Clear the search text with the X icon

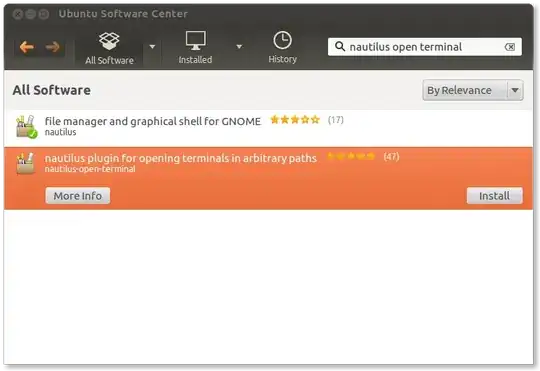pos(510,47)
